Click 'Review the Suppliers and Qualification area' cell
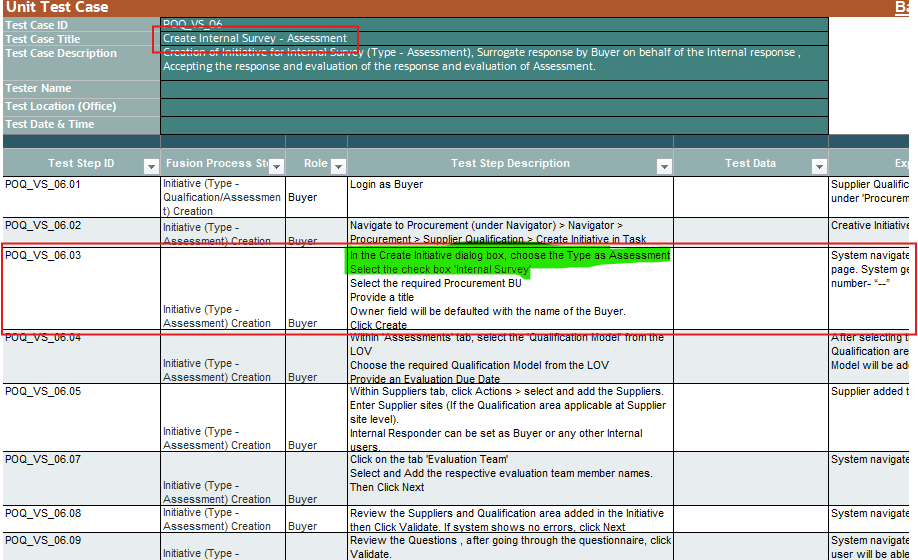The image size is (918, 560). point(510,519)
